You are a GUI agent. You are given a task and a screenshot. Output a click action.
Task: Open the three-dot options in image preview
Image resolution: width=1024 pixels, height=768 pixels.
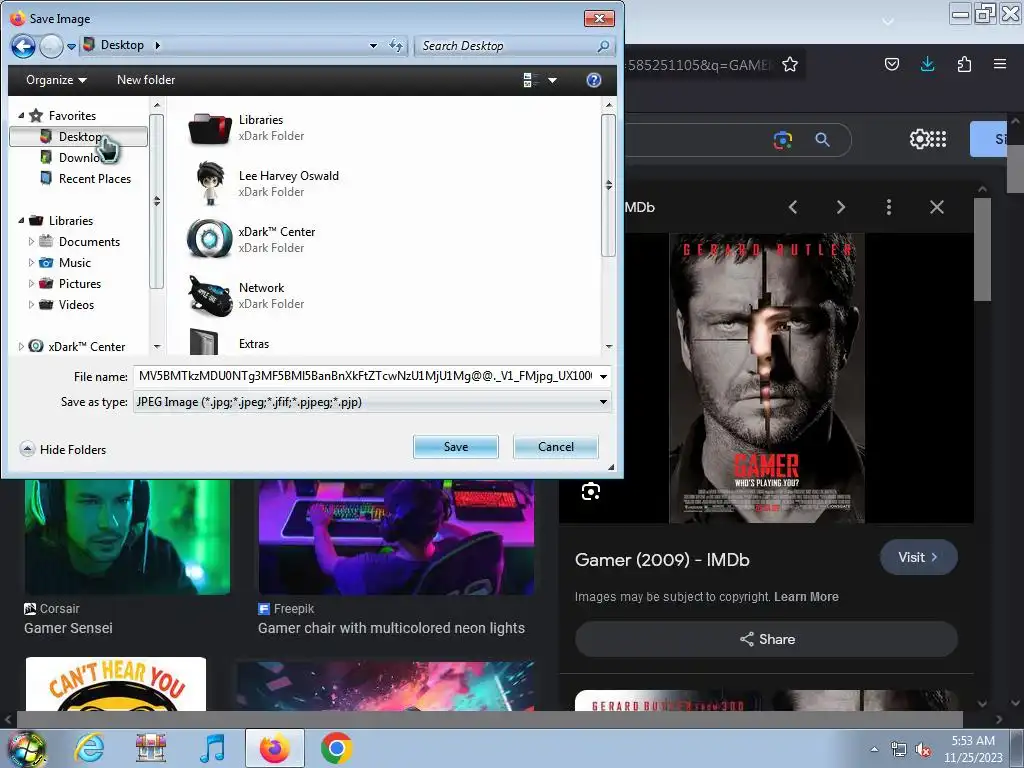click(888, 207)
